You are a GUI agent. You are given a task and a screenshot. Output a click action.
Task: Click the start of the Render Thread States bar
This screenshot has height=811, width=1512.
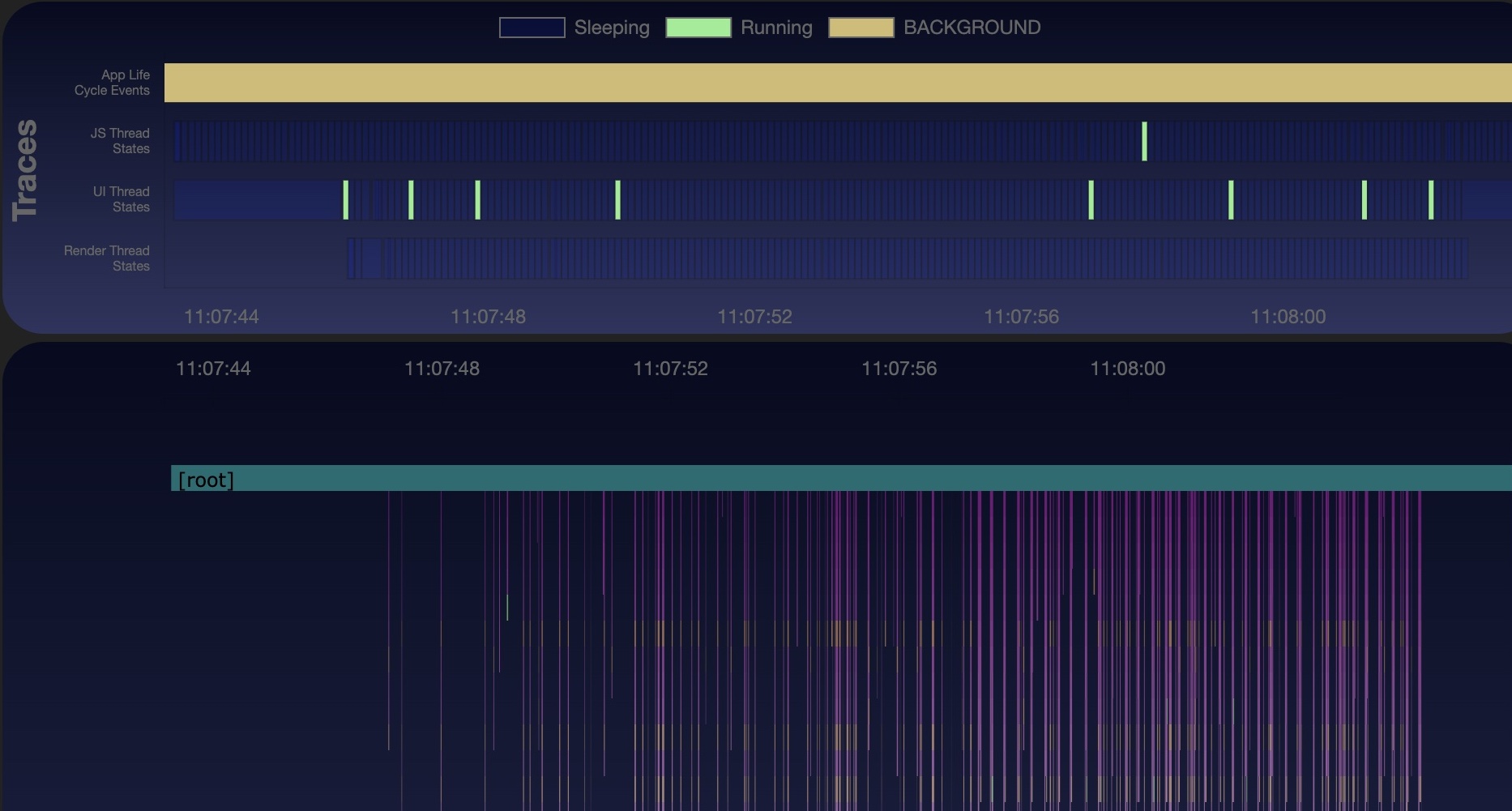click(x=350, y=259)
